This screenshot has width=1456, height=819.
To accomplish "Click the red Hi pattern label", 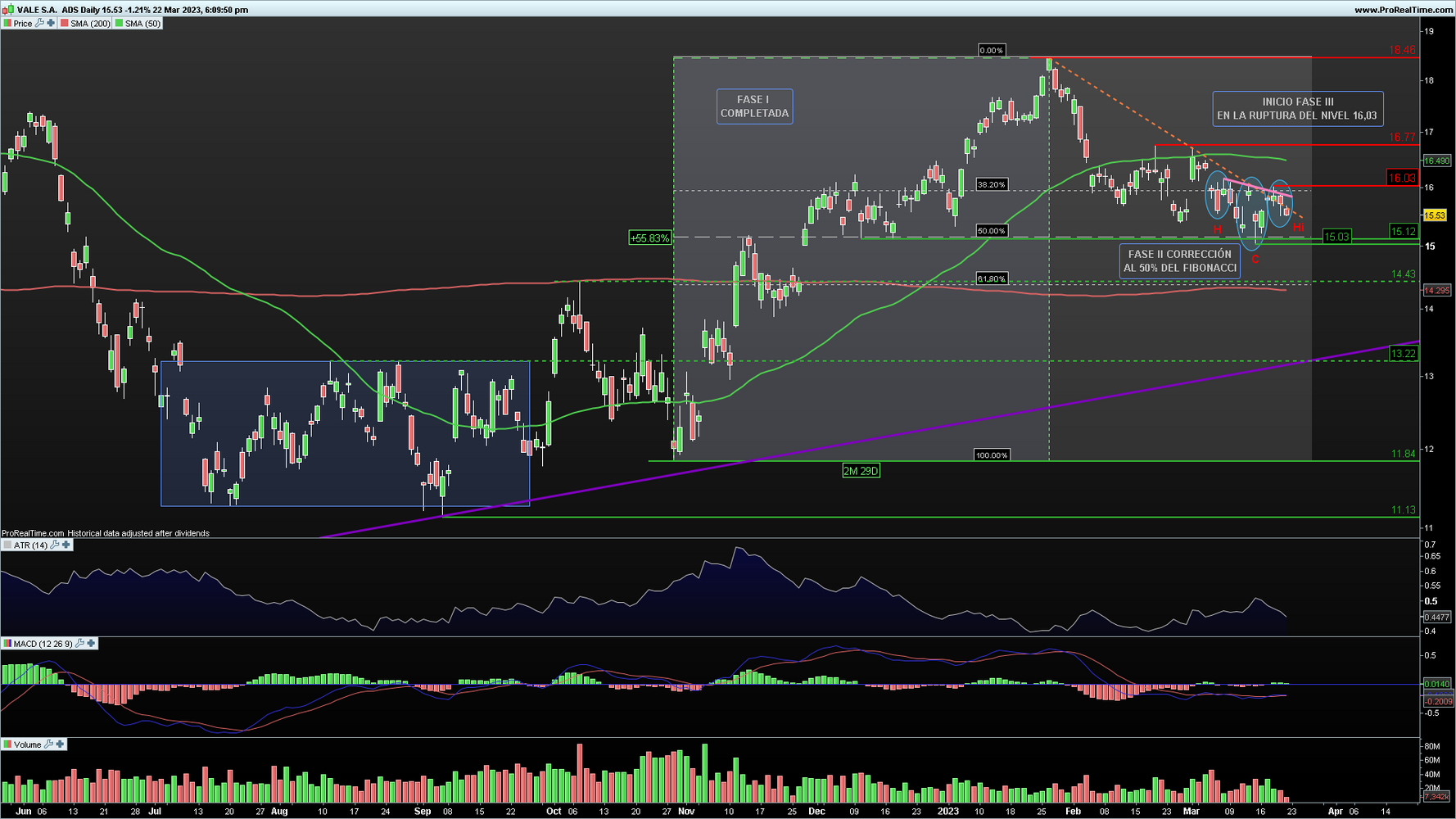I will (x=1298, y=227).
